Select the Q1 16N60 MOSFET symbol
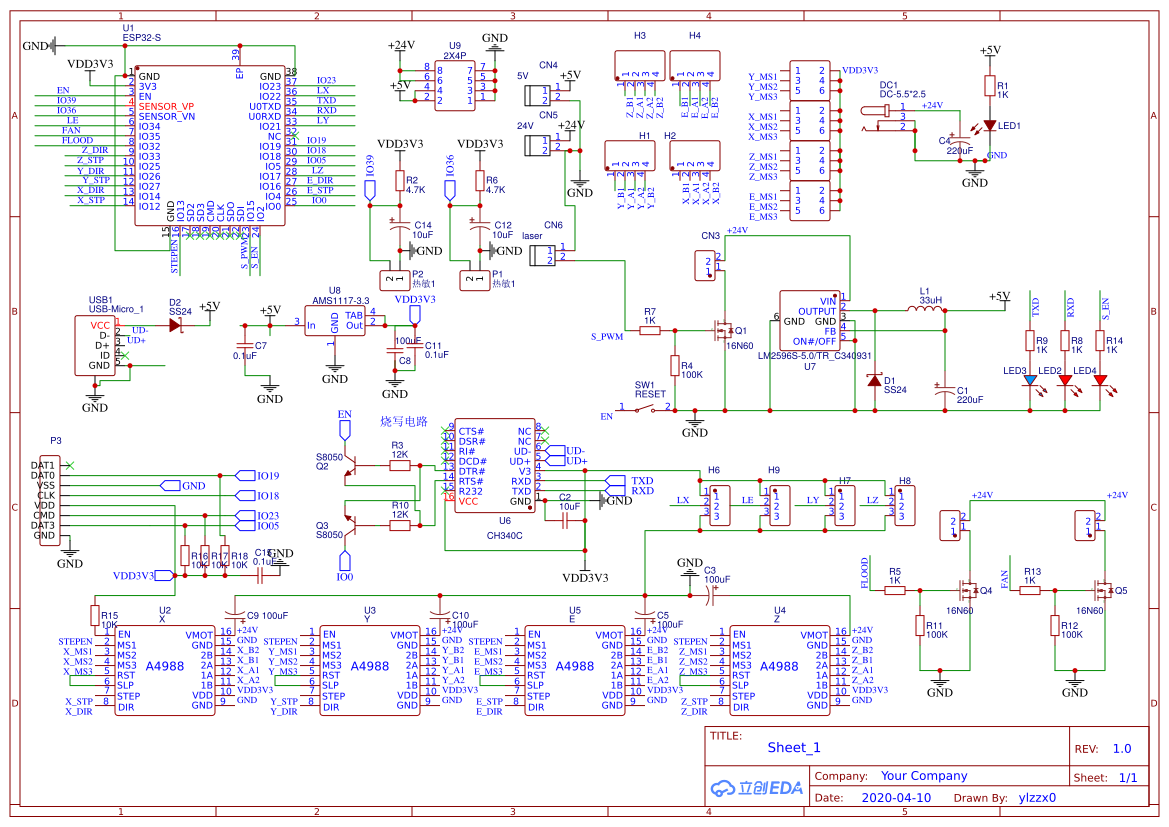 pyautogui.click(x=722, y=330)
